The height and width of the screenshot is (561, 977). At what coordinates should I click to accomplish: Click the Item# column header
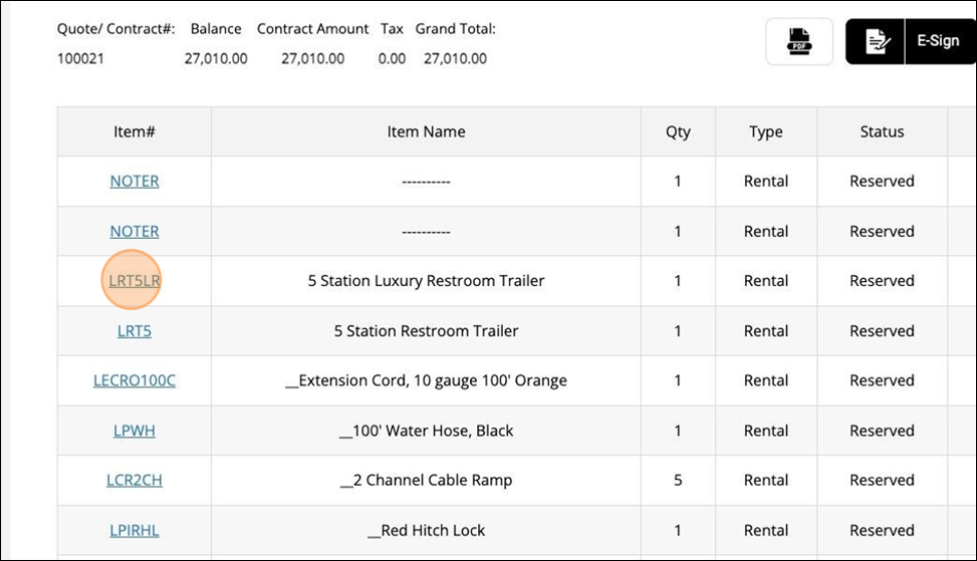coord(134,132)
